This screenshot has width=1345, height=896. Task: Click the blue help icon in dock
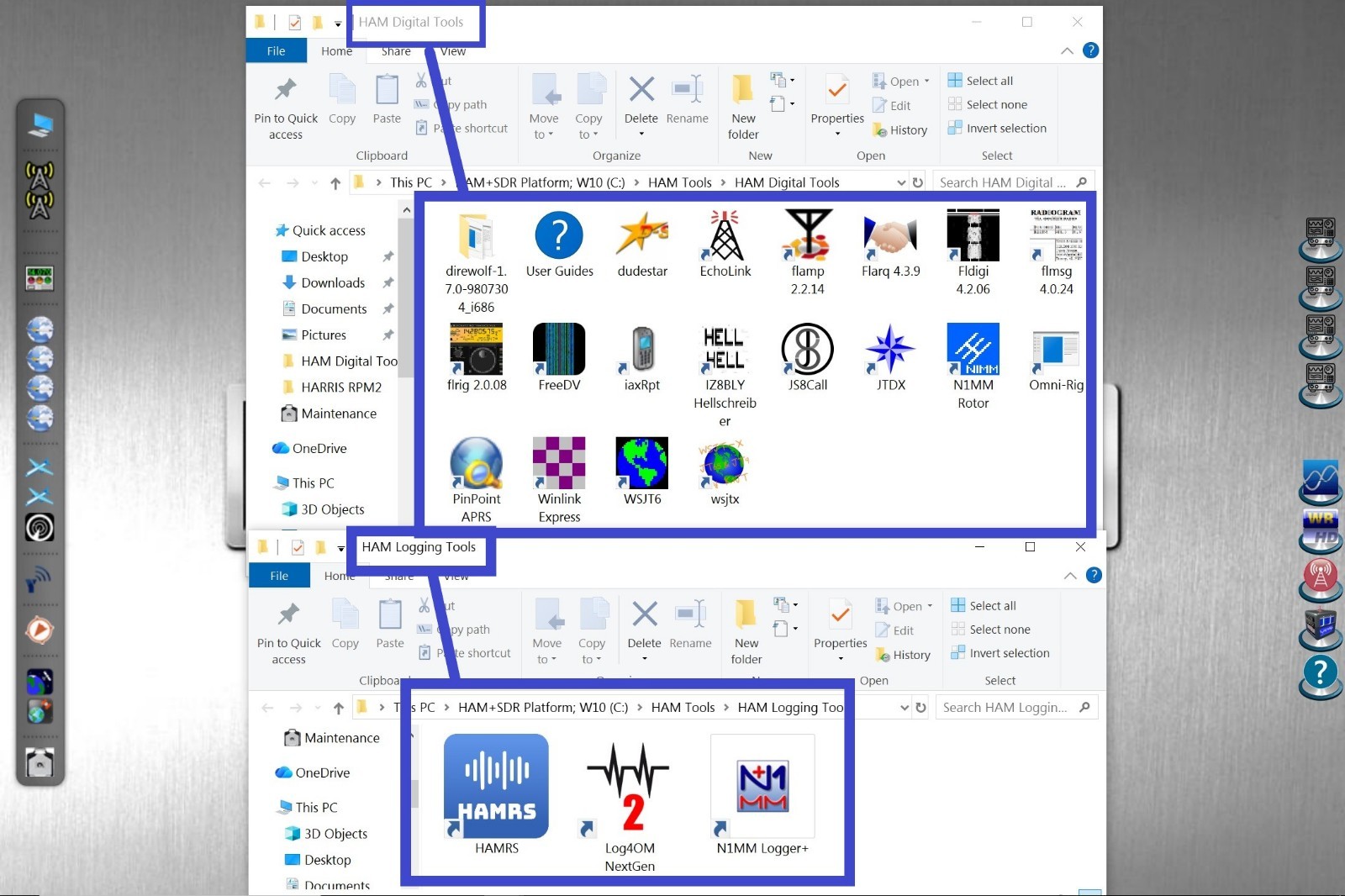point(1320,673)
